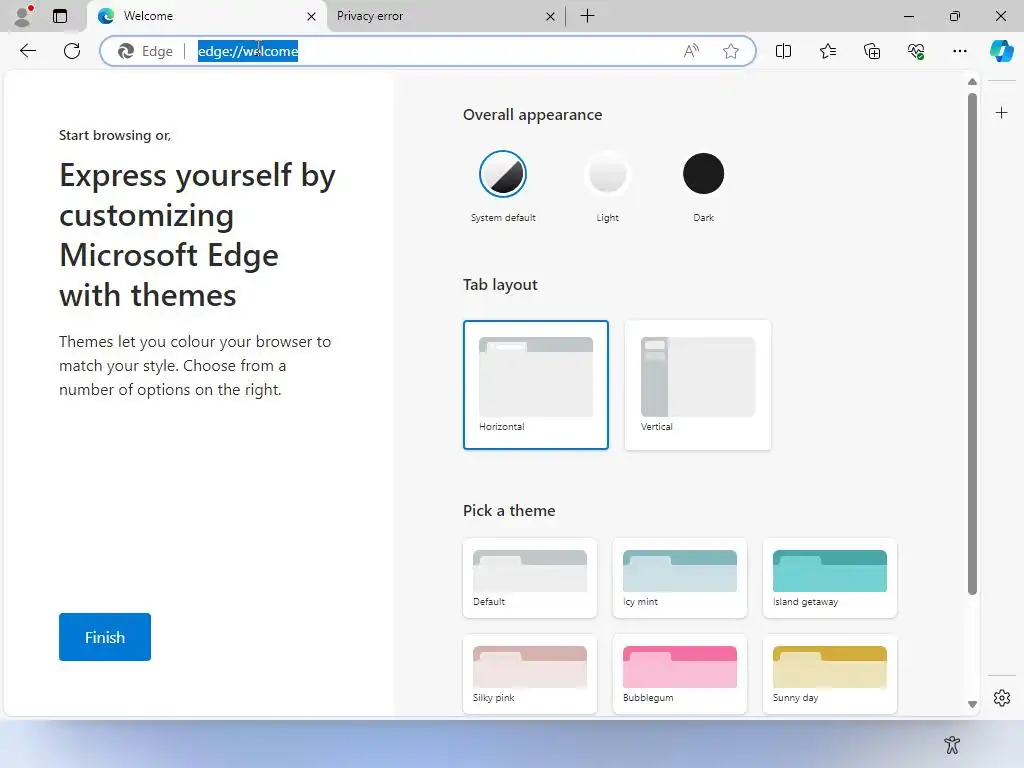Close the Welcome tab

click(312, 16)
